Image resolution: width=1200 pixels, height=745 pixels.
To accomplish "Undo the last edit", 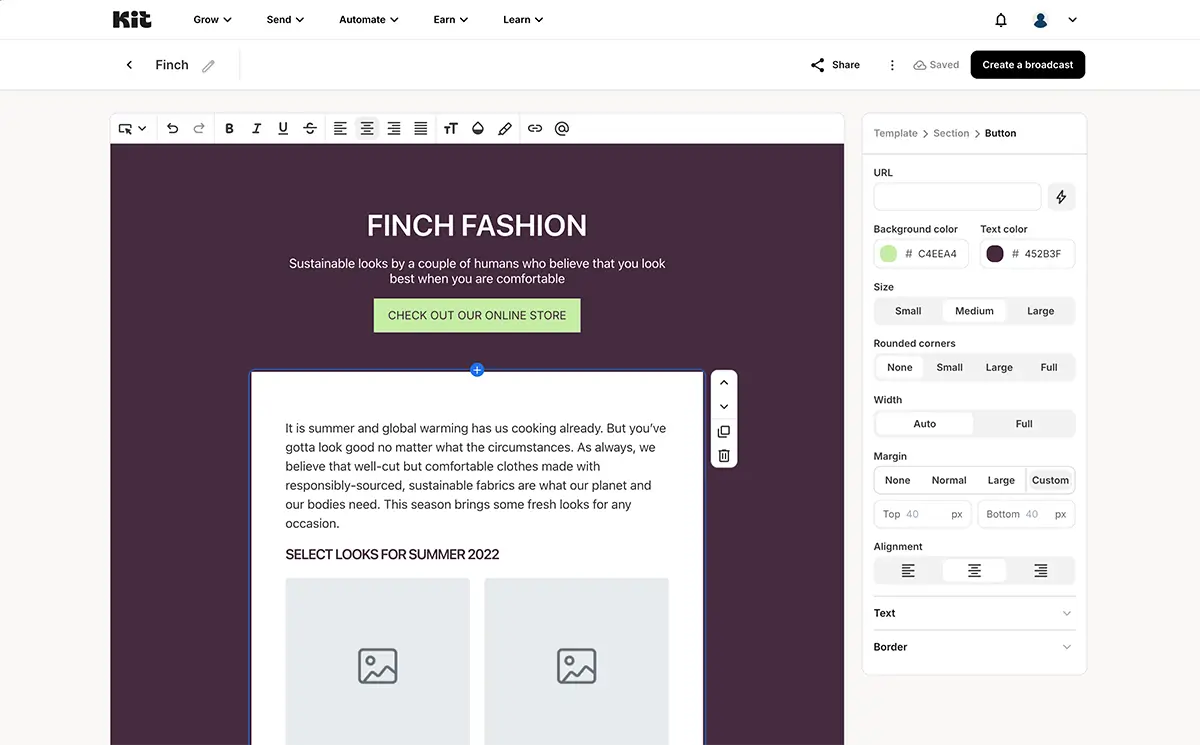I will [171, 128].
